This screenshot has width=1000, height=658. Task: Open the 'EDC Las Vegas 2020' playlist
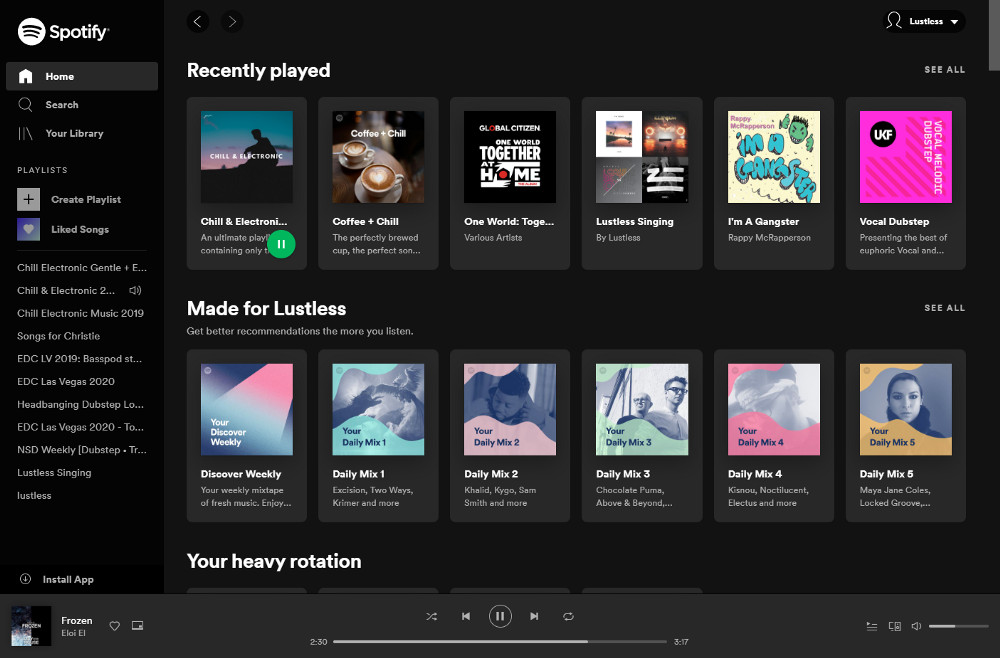tap(66, 382)
